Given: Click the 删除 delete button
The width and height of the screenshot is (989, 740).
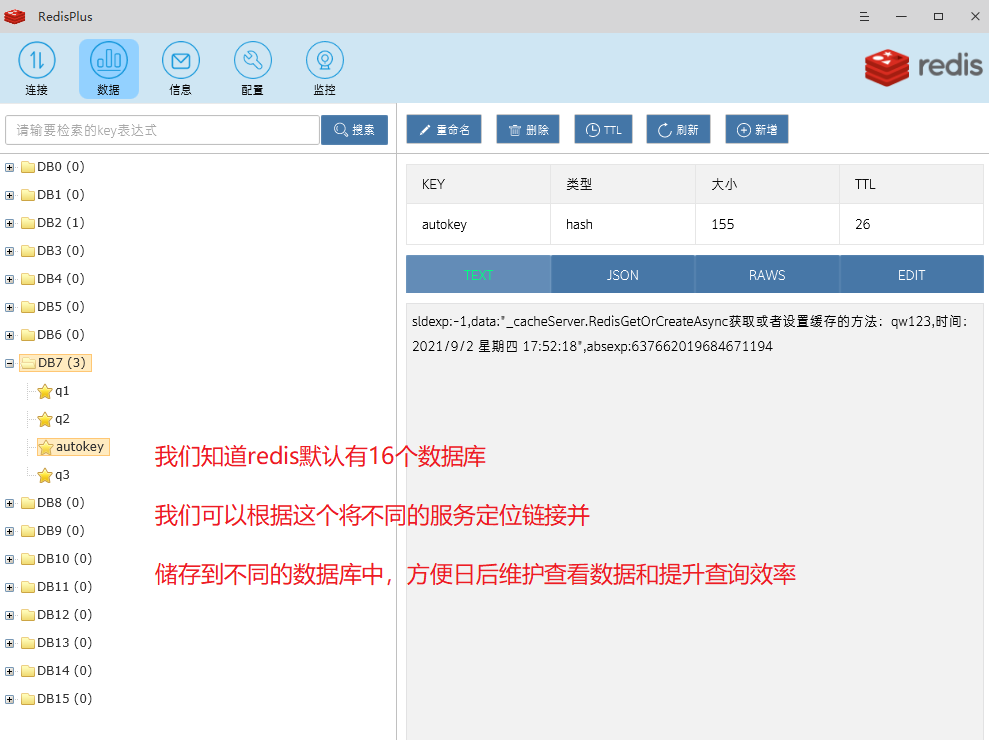Looking at the screenshot, I should click(528, 129).
